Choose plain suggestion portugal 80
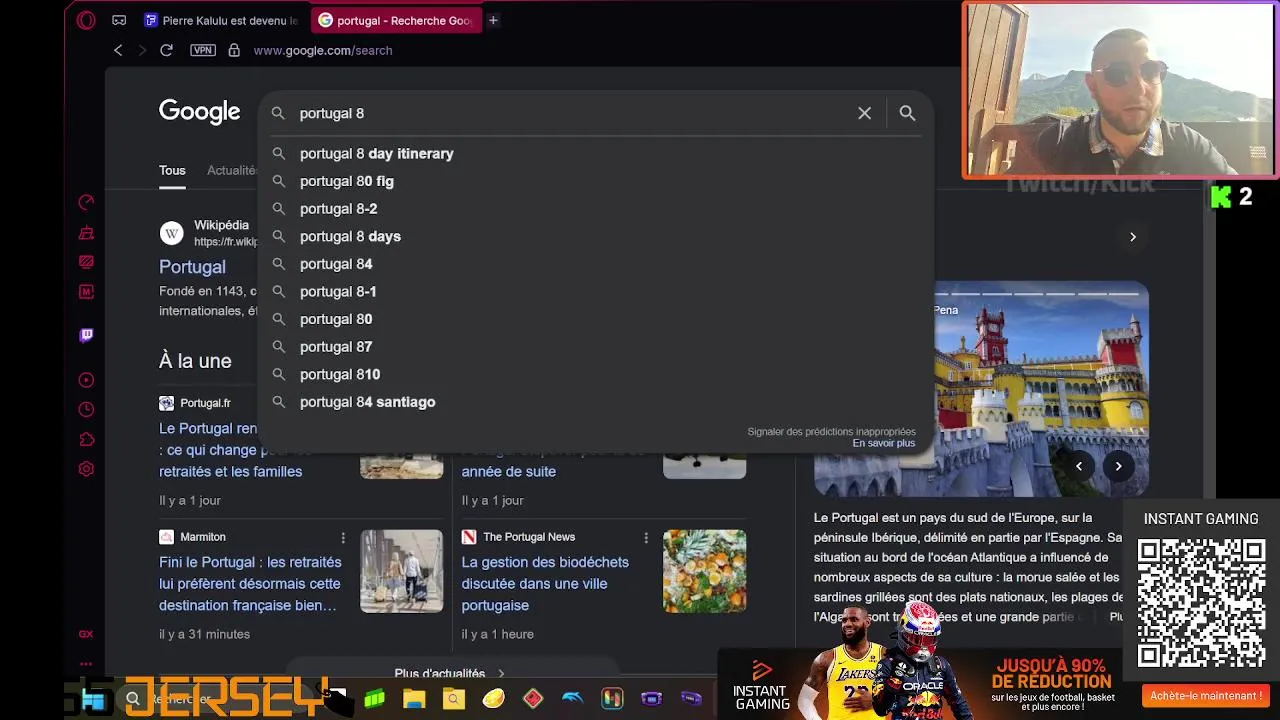Image resolution: width=1280 pixels, height=720 pixels. coord(595,319)
